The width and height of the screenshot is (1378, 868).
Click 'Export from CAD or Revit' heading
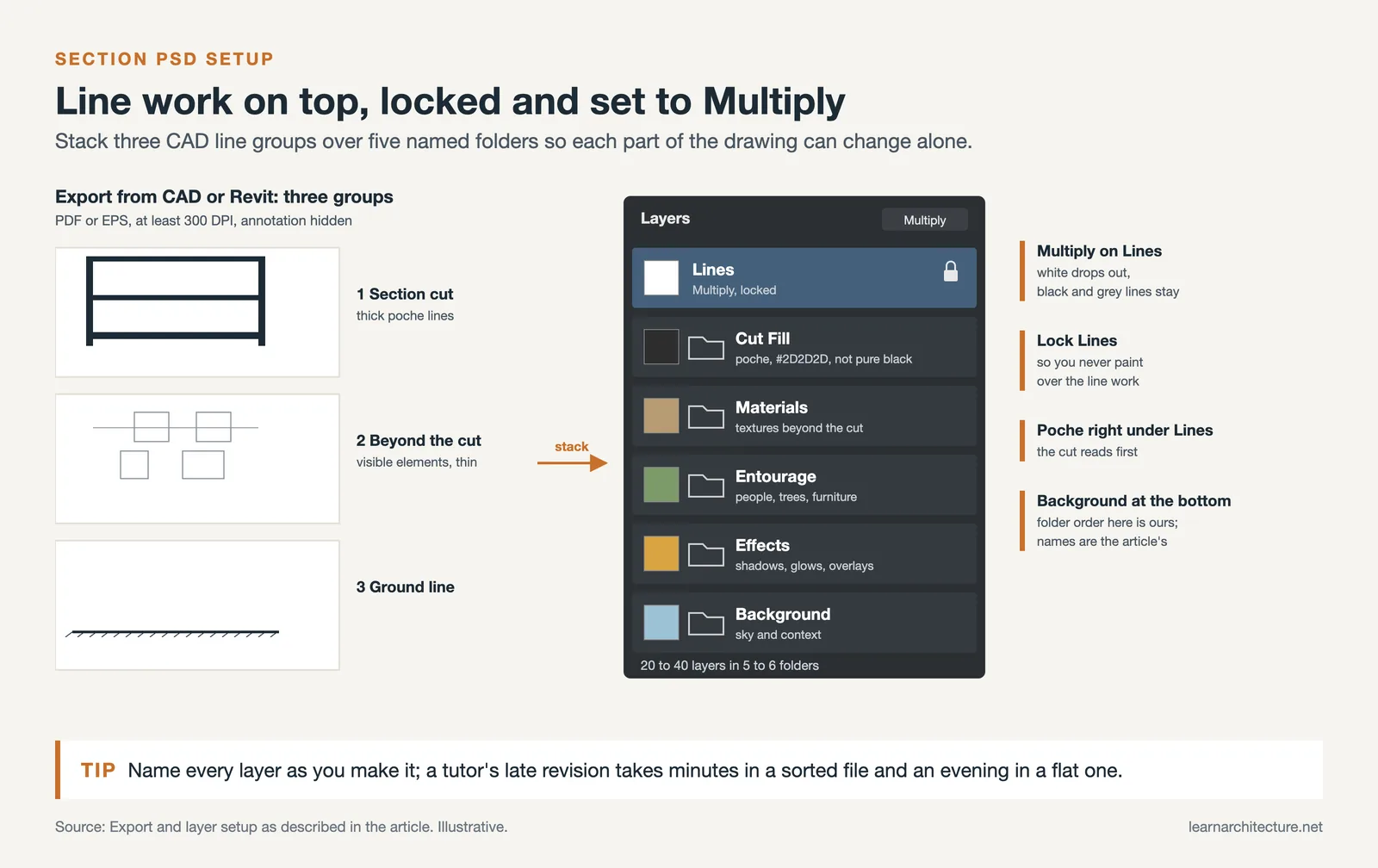pos(224,196)
